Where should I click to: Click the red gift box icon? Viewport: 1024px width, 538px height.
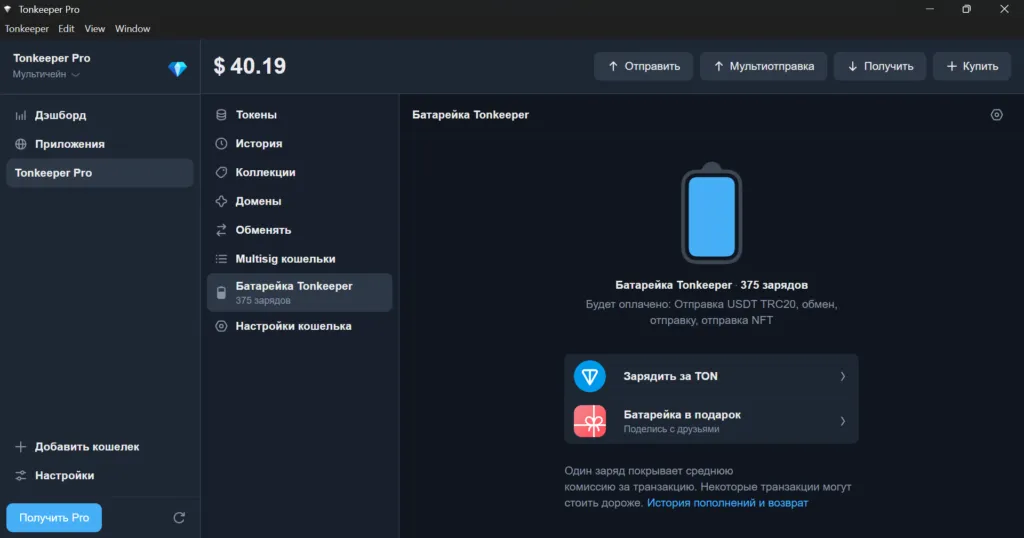[590, 421]
